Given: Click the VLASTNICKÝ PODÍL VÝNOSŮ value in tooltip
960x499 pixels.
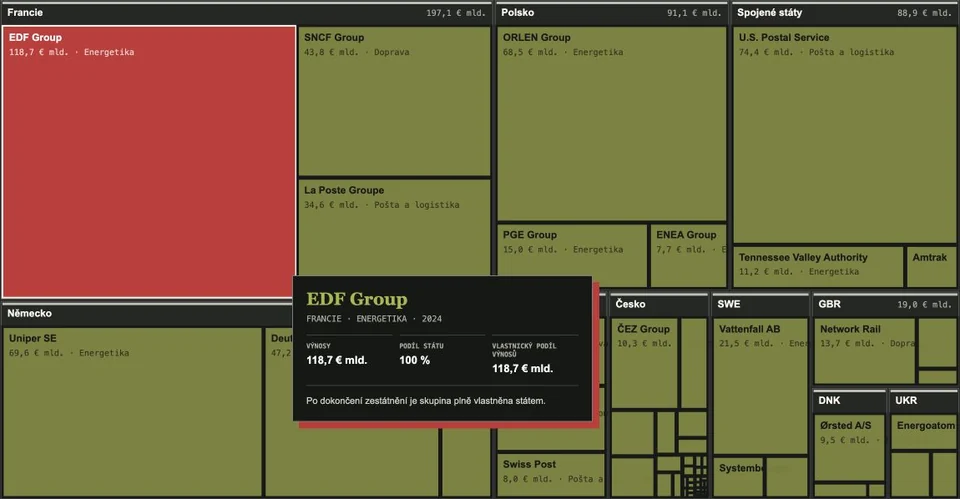Looking at the screenshot, I should click(x=522, y=369).
